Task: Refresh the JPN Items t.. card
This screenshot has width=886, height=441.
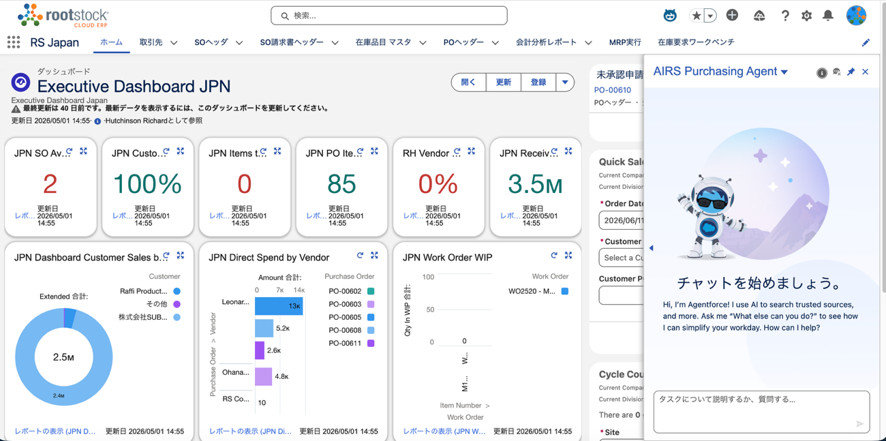Action: coord(263,151)
